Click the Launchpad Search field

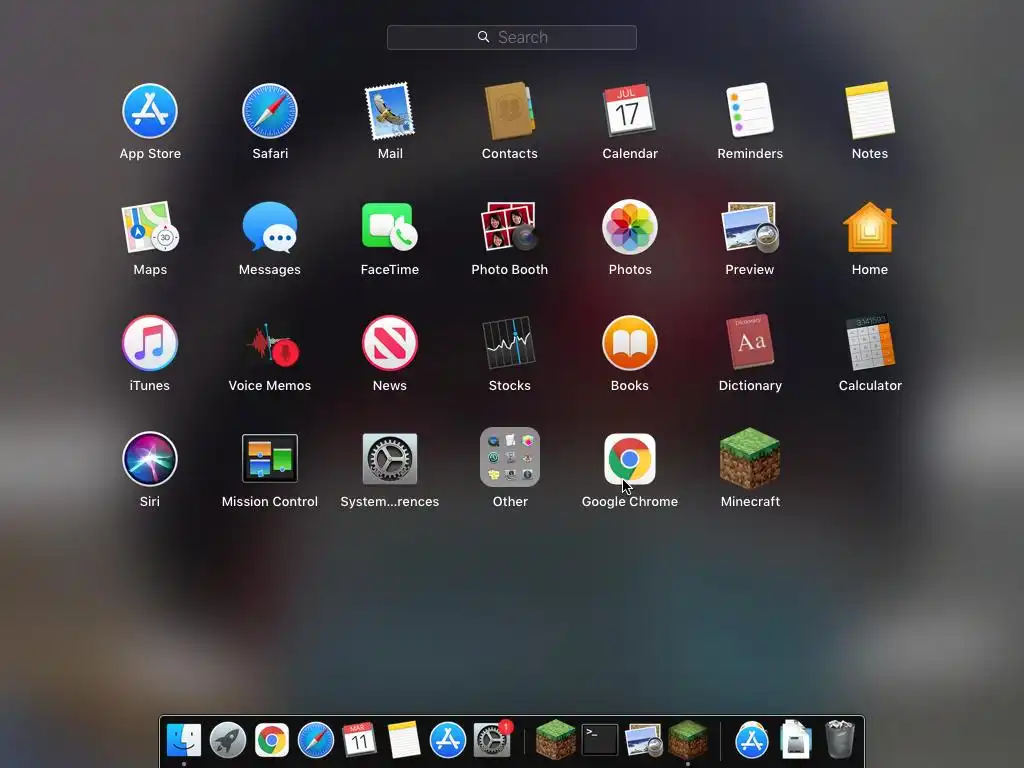click(511, 37)
